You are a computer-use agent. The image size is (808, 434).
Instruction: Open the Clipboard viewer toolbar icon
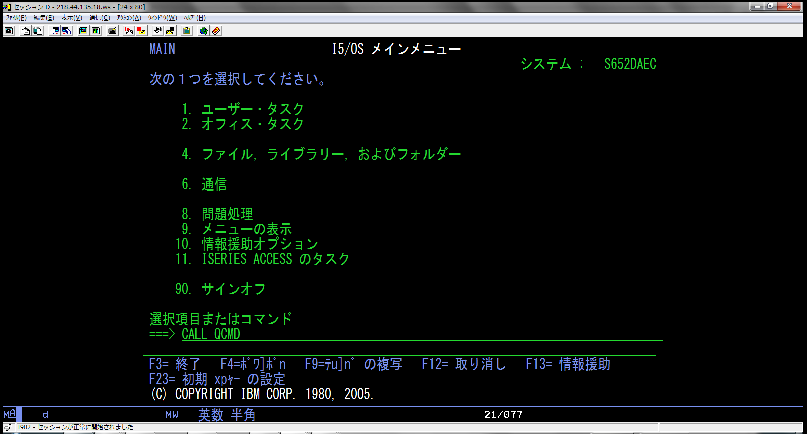click(x=187, y=30)
